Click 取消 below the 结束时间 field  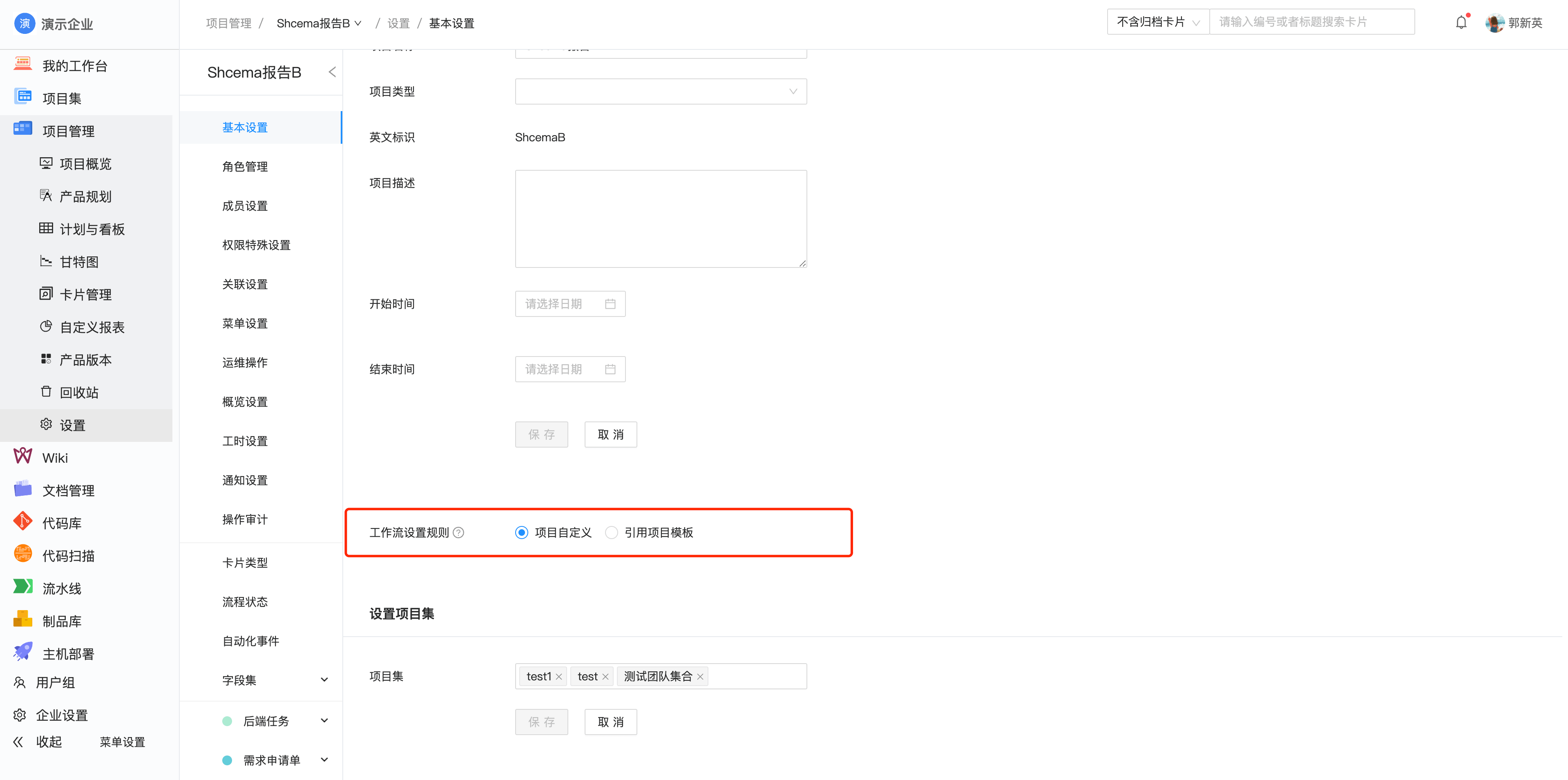pos(610,435)
